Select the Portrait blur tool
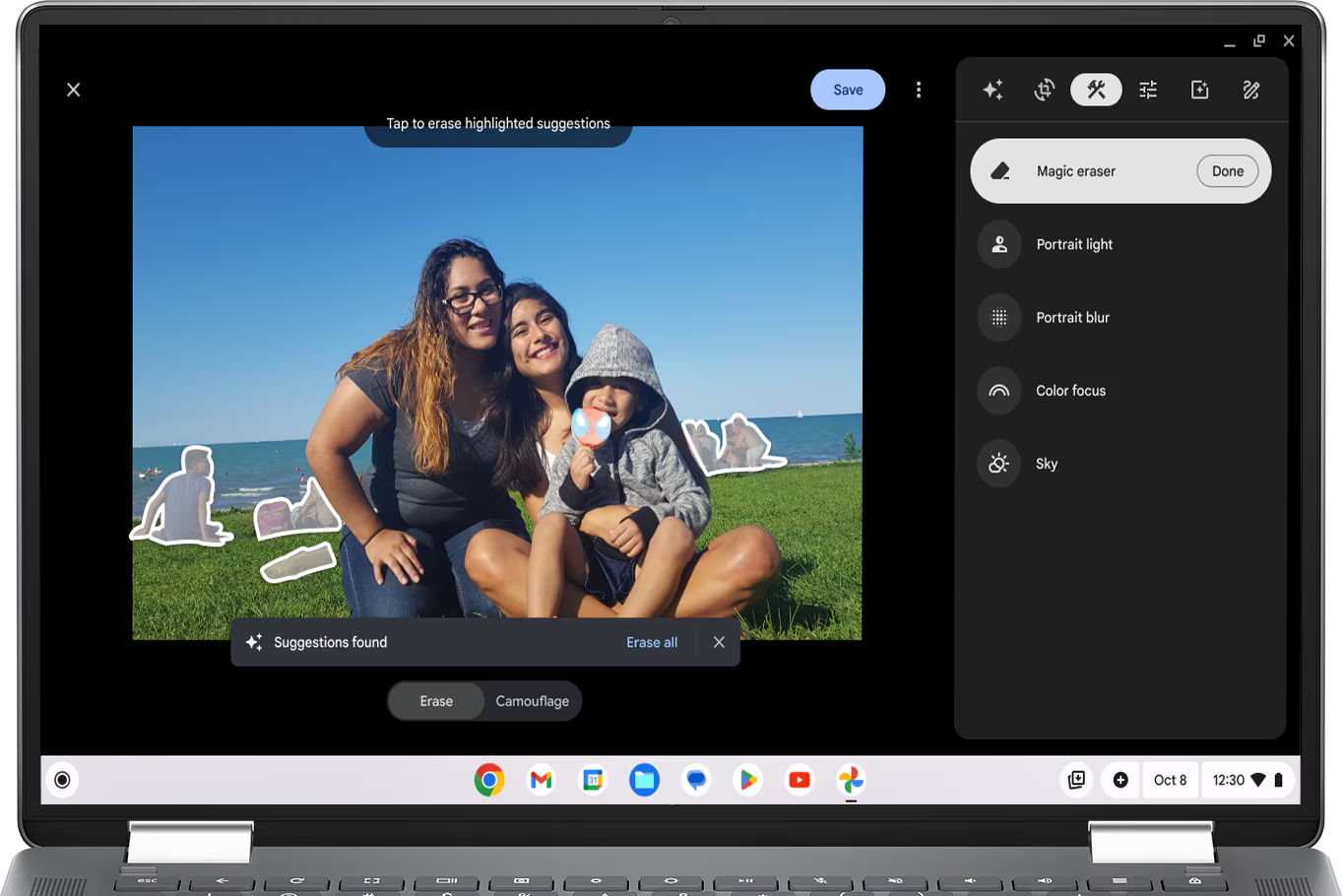The image size is (1343, 896). point(1072,317)
